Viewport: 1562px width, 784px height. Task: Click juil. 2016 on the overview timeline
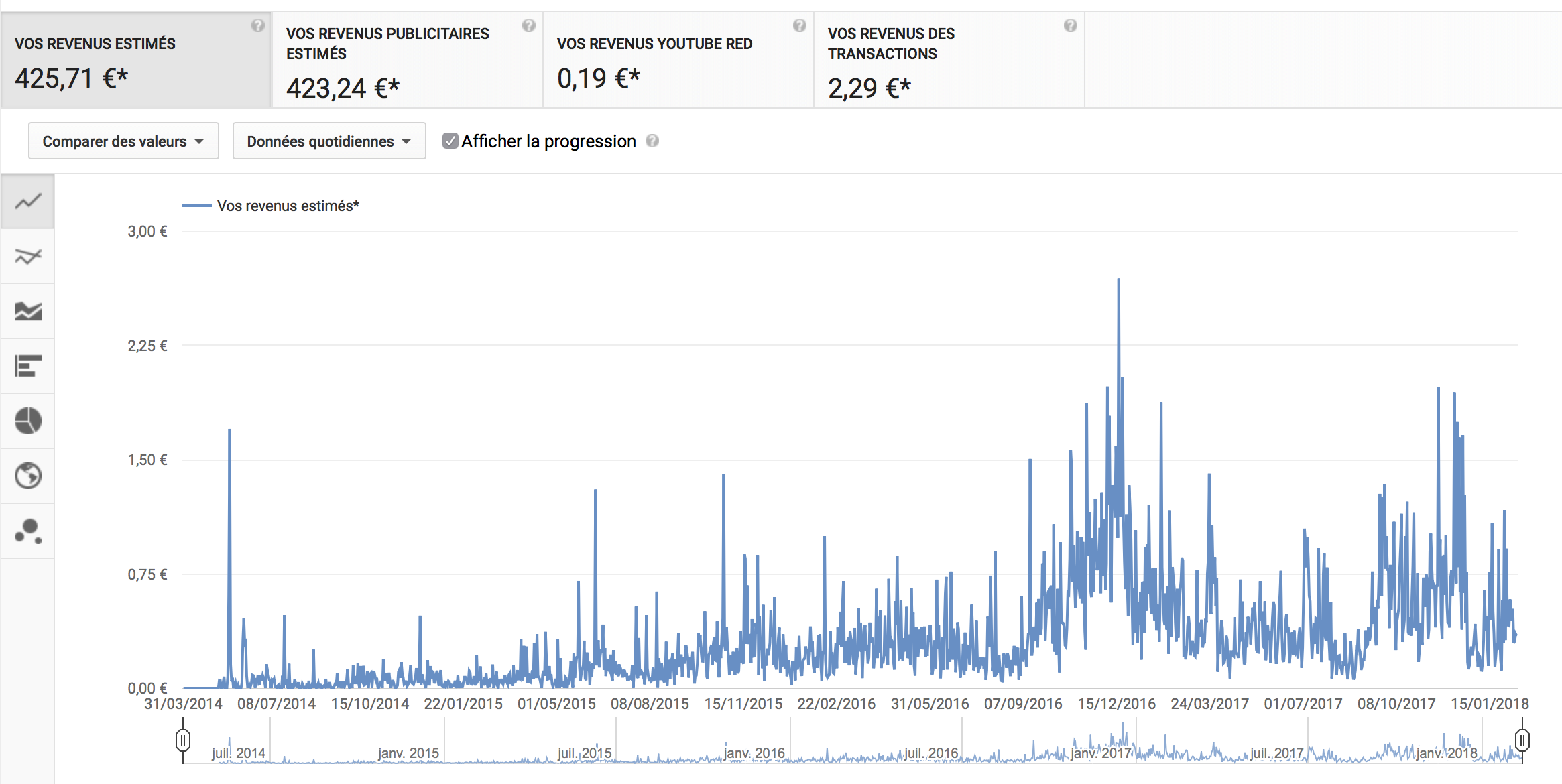point(931,753)
